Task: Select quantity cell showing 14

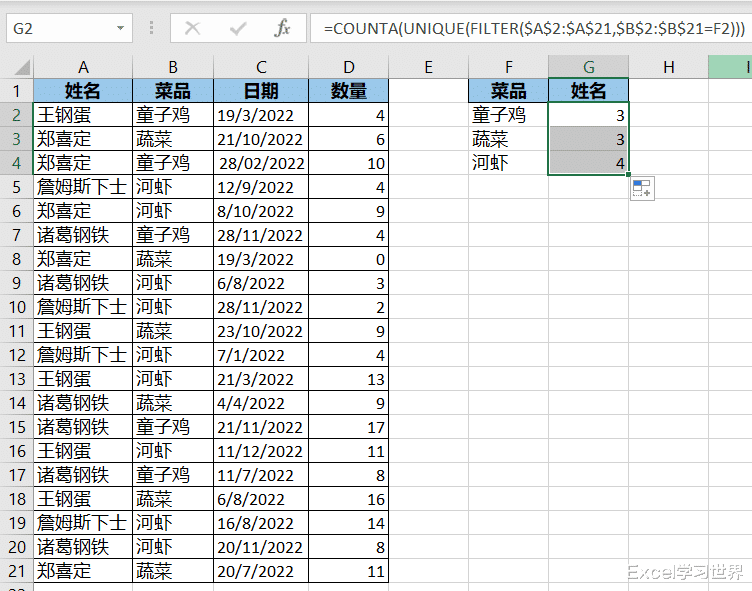Action: coord(348,522)
